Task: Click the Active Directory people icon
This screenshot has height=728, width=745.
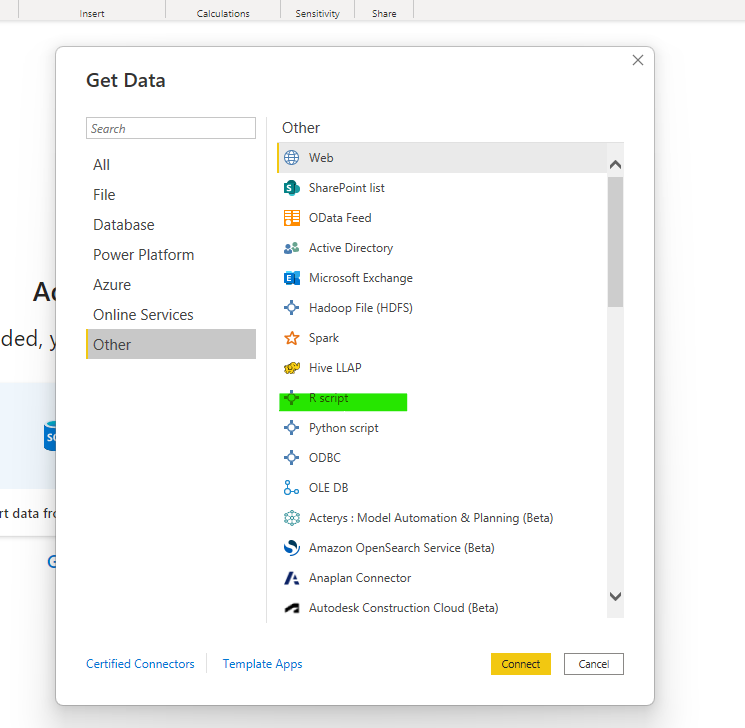Action: pos(291,248)
